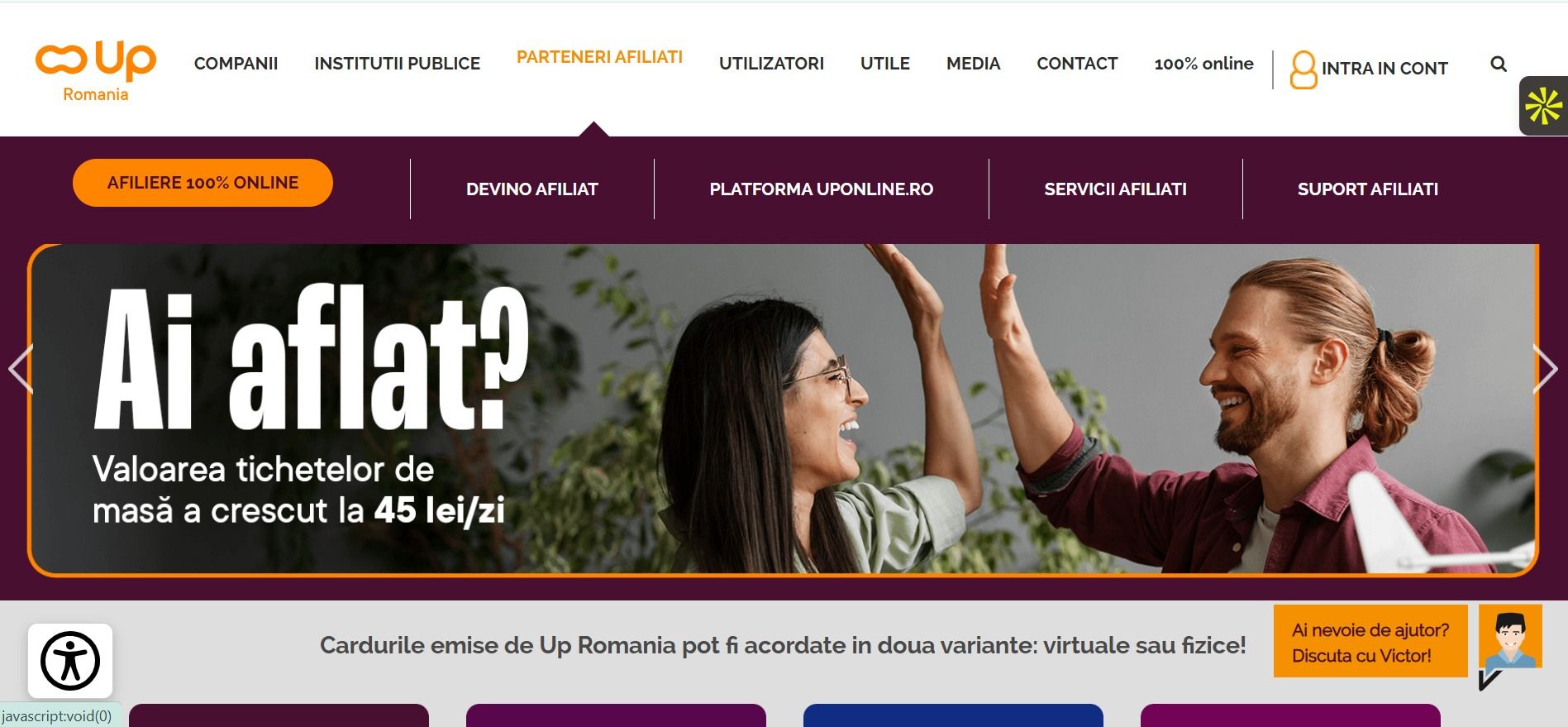The width and height of the screenshot is (1568, 727).
Task: Go to PLATFORMA UPONLINE.RO
Action: (821, 189)
